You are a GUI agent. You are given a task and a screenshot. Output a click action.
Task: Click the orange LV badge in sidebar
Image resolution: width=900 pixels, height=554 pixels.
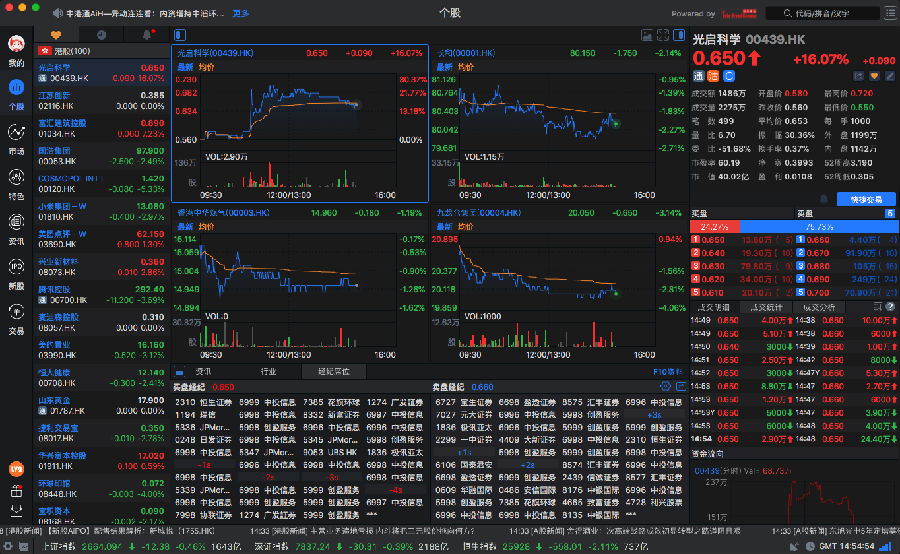16,469
